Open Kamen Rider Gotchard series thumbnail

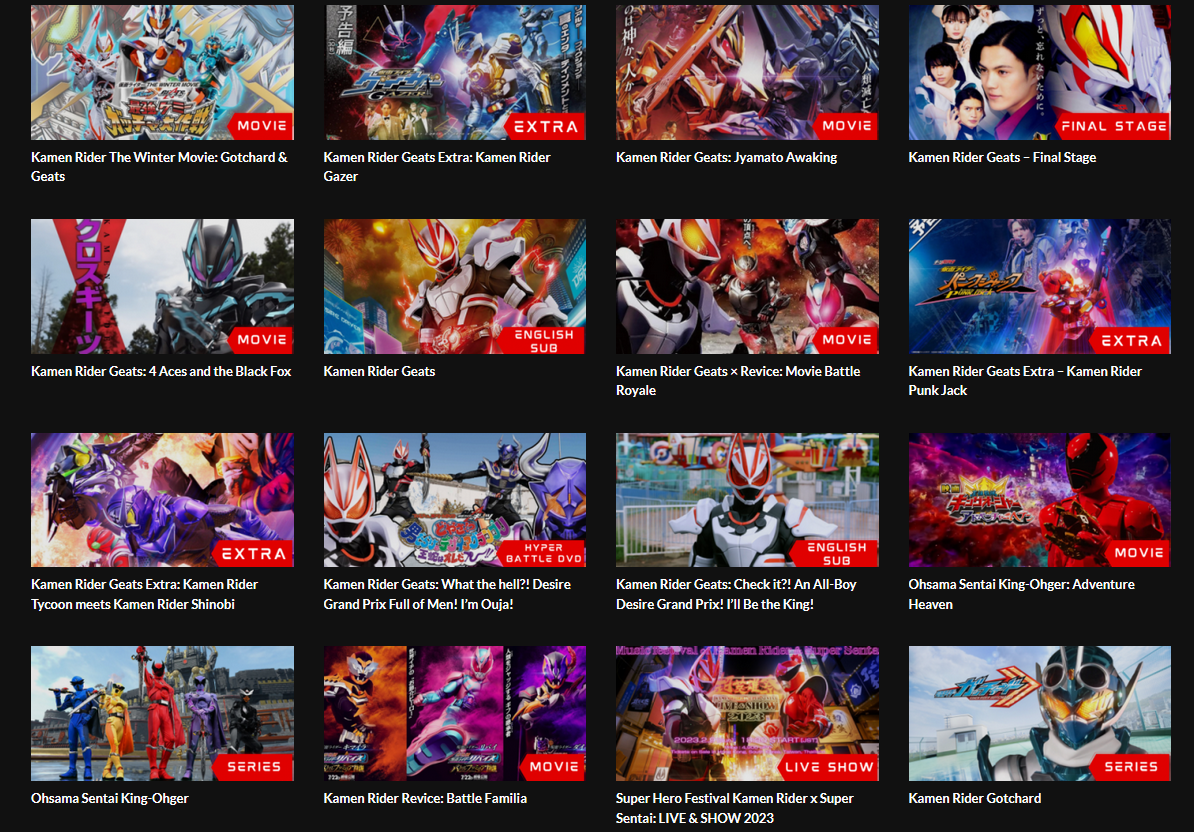click(1039, 713)
